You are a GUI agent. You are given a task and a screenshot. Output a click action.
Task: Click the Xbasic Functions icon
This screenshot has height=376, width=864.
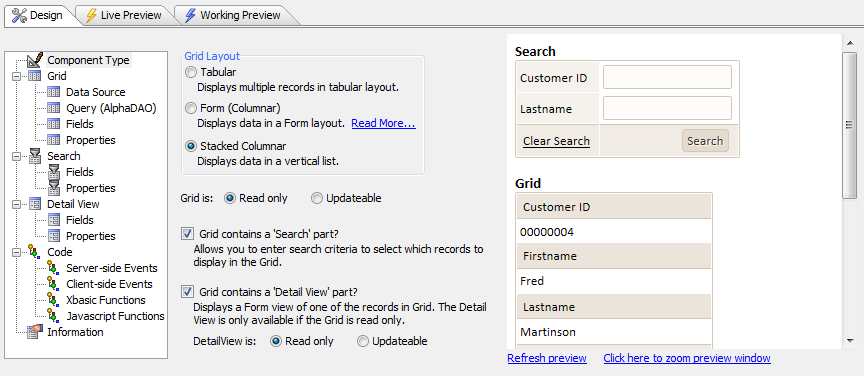click(53, 300)
